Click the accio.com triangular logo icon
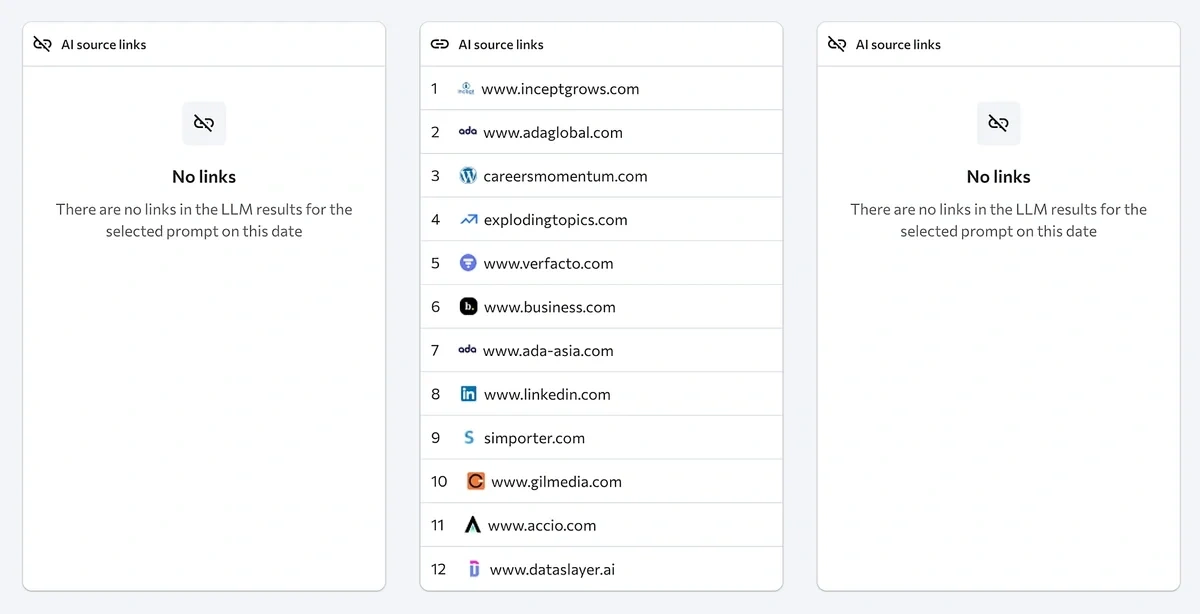The height and width of the screenshot is (614, 1200). (473, 525)
